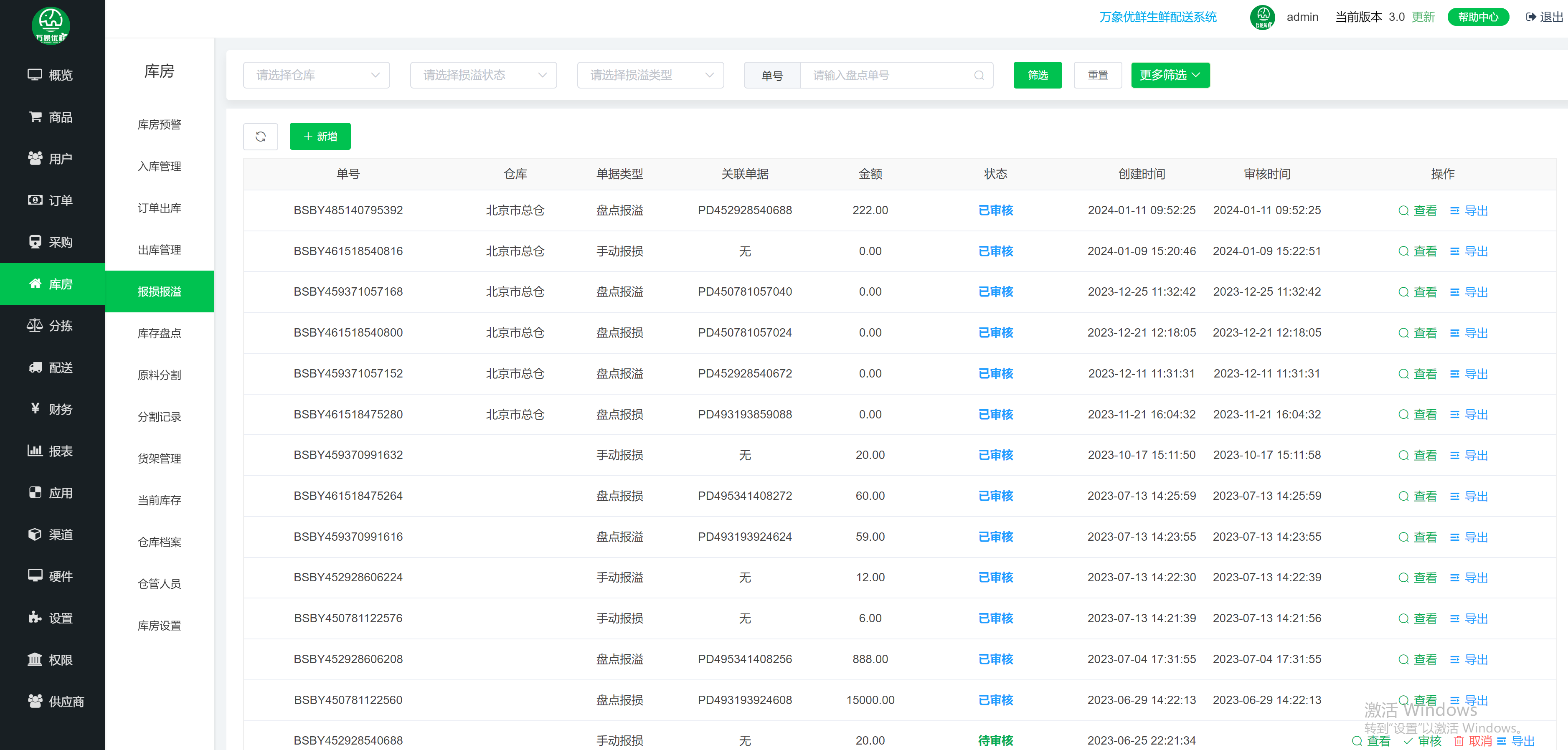This screenshot has width=1568, height=750.
Task: Expand the 请选择损溢类型 dropdown
Action: click(x=650, y=76)
